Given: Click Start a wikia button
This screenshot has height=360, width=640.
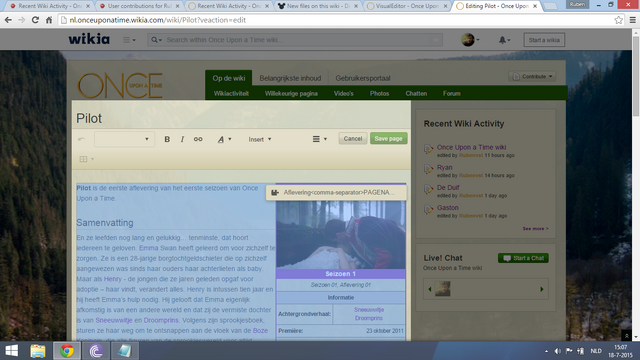Looking at the screenshot, I should tap(544, 40).
